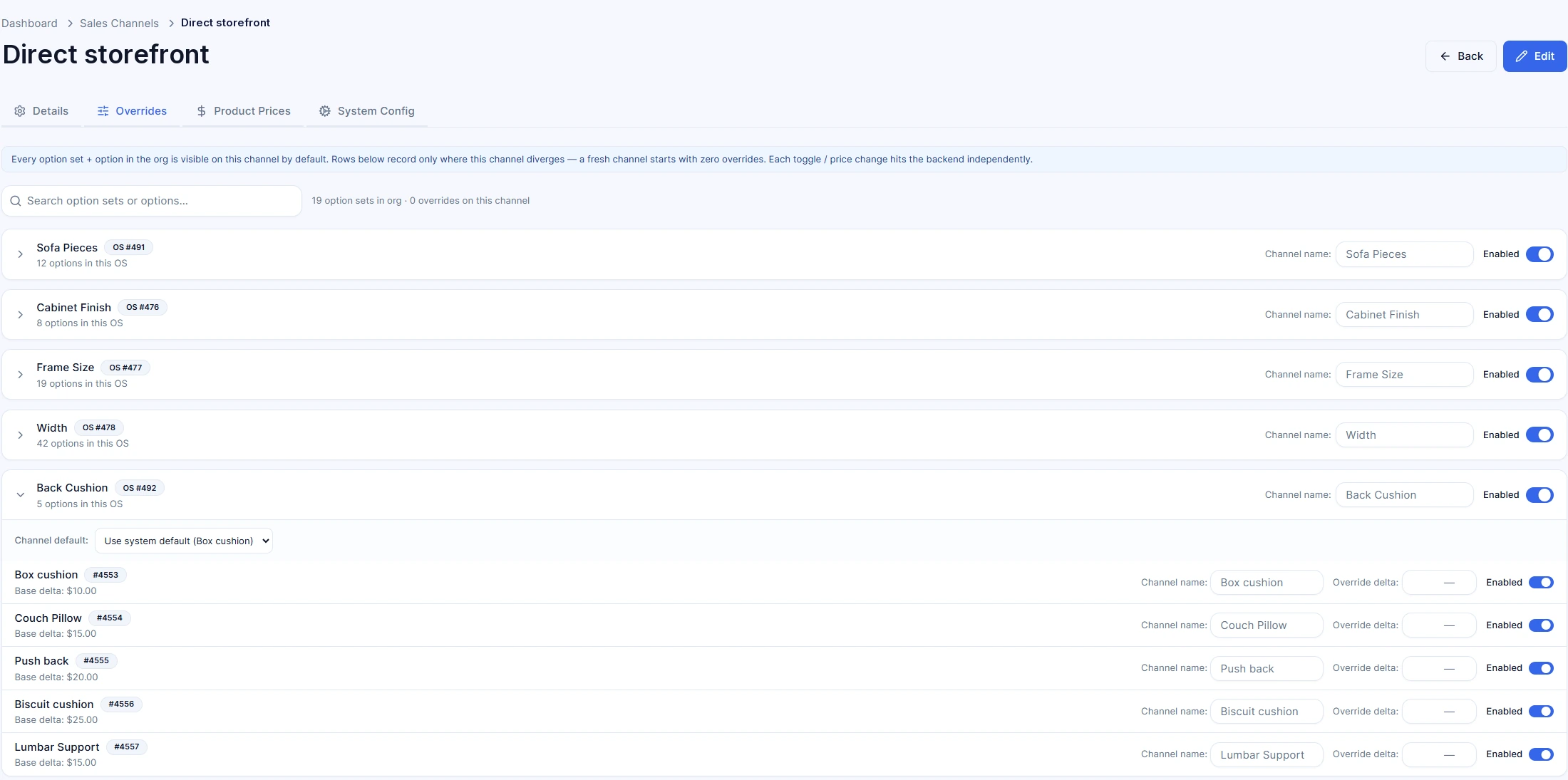Image resolution: width=1568 pixels, height=780 pixels.
Task: Click the dollar icon on Product Prices tab
Action: [202, 111]
